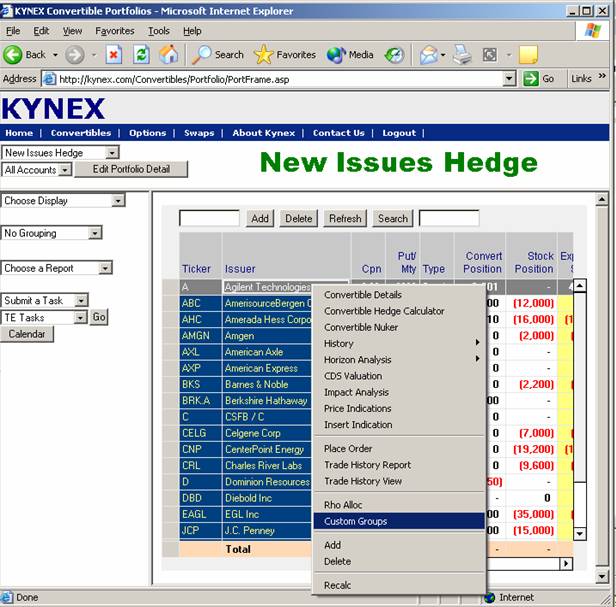Click the Print icon
The height and width of the screenshot is (607, 616).
pyautogui.click(x=462, y=55)
